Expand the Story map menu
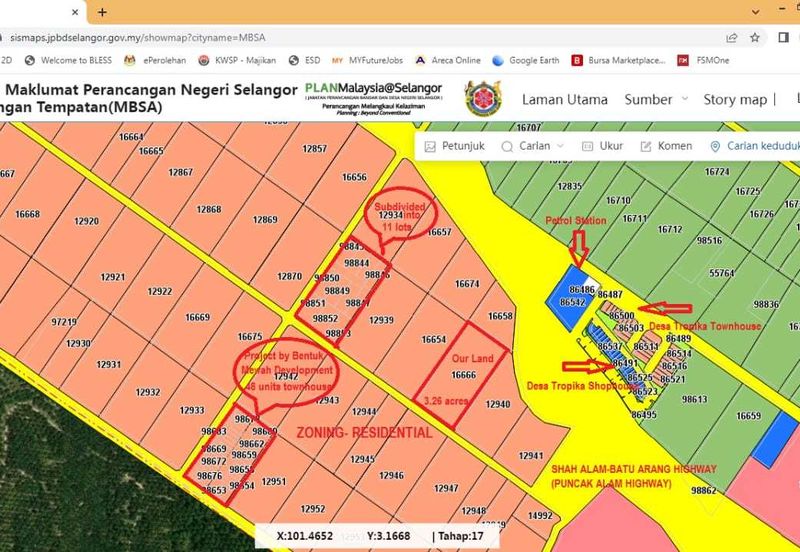800x552 pixels. (x=740, y=99)
